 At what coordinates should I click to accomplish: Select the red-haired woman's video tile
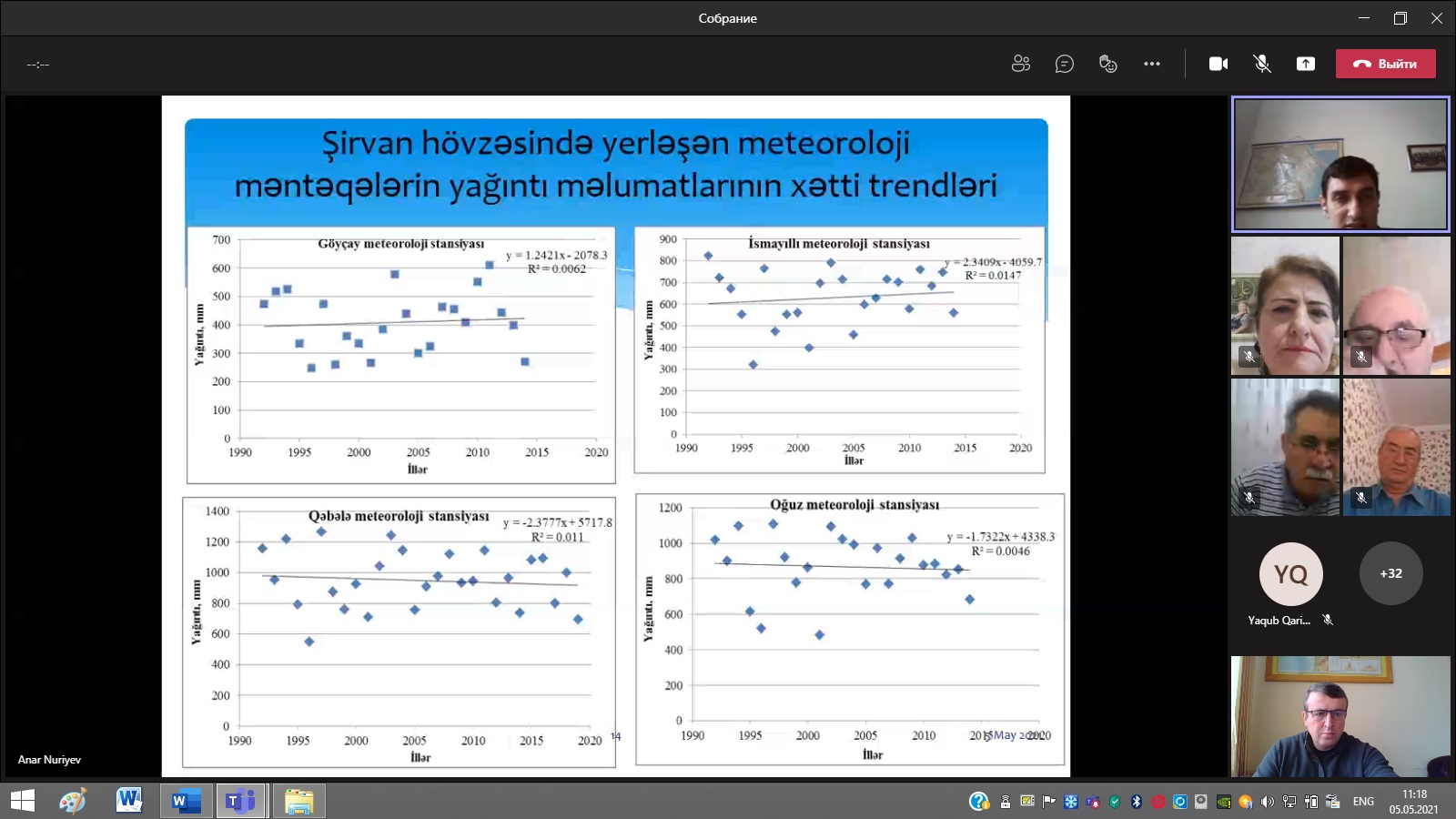click(1285, 306)
